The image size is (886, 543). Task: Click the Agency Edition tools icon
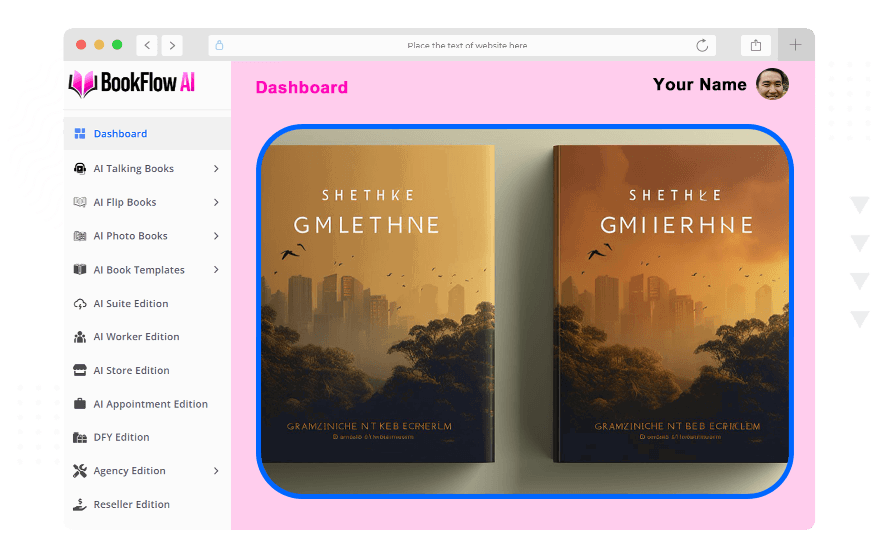[80, 471]
